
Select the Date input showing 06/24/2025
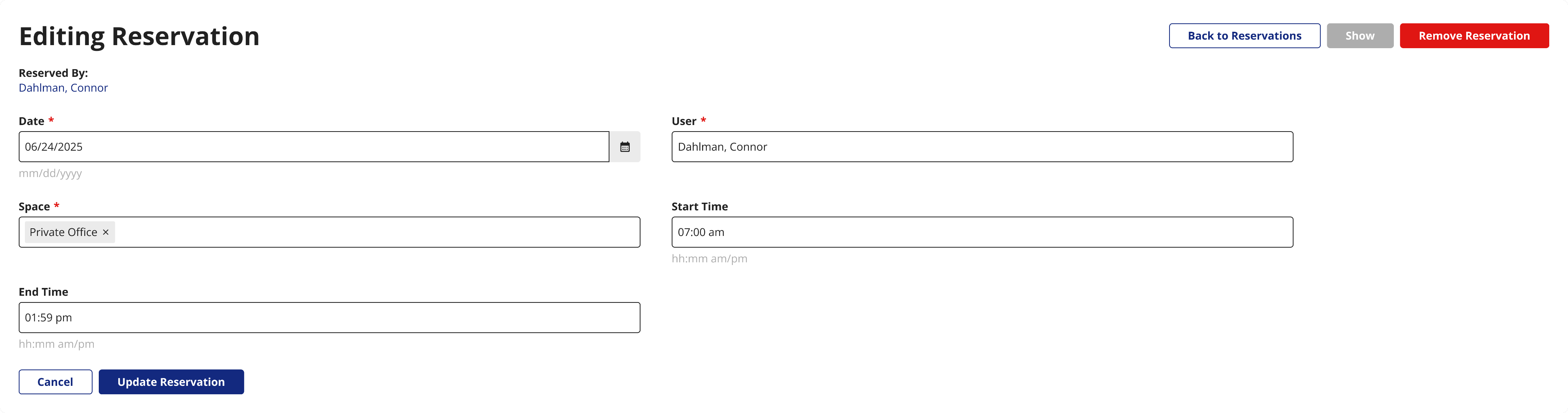click(304, 146)
